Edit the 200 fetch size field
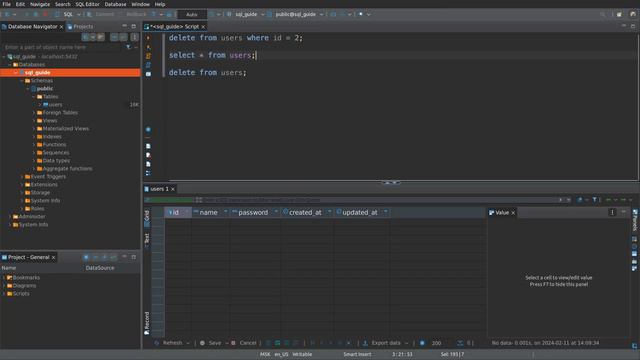Viewport: 640px width, 360px height. 436,343
